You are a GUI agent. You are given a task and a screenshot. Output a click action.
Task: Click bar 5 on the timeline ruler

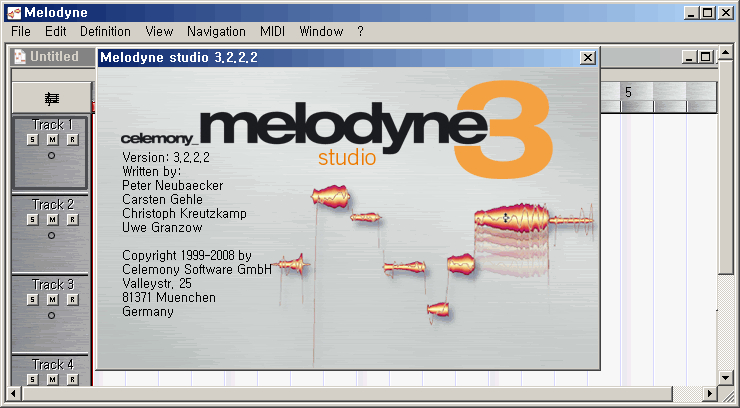628,92
